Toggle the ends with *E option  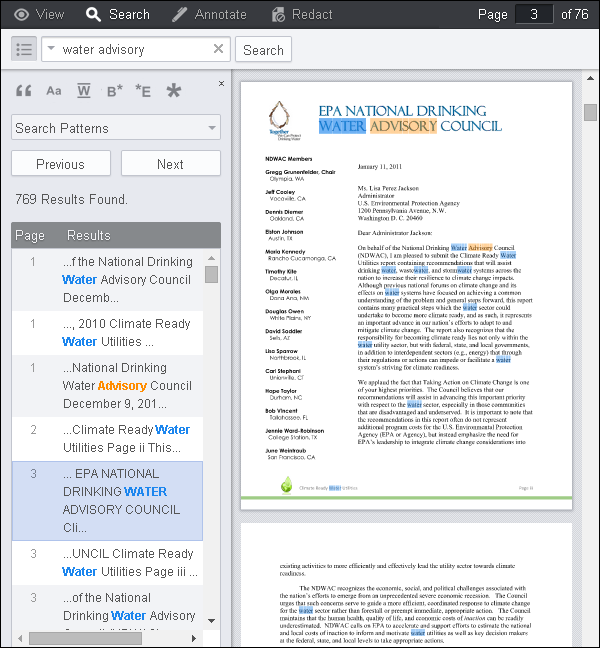143,91
